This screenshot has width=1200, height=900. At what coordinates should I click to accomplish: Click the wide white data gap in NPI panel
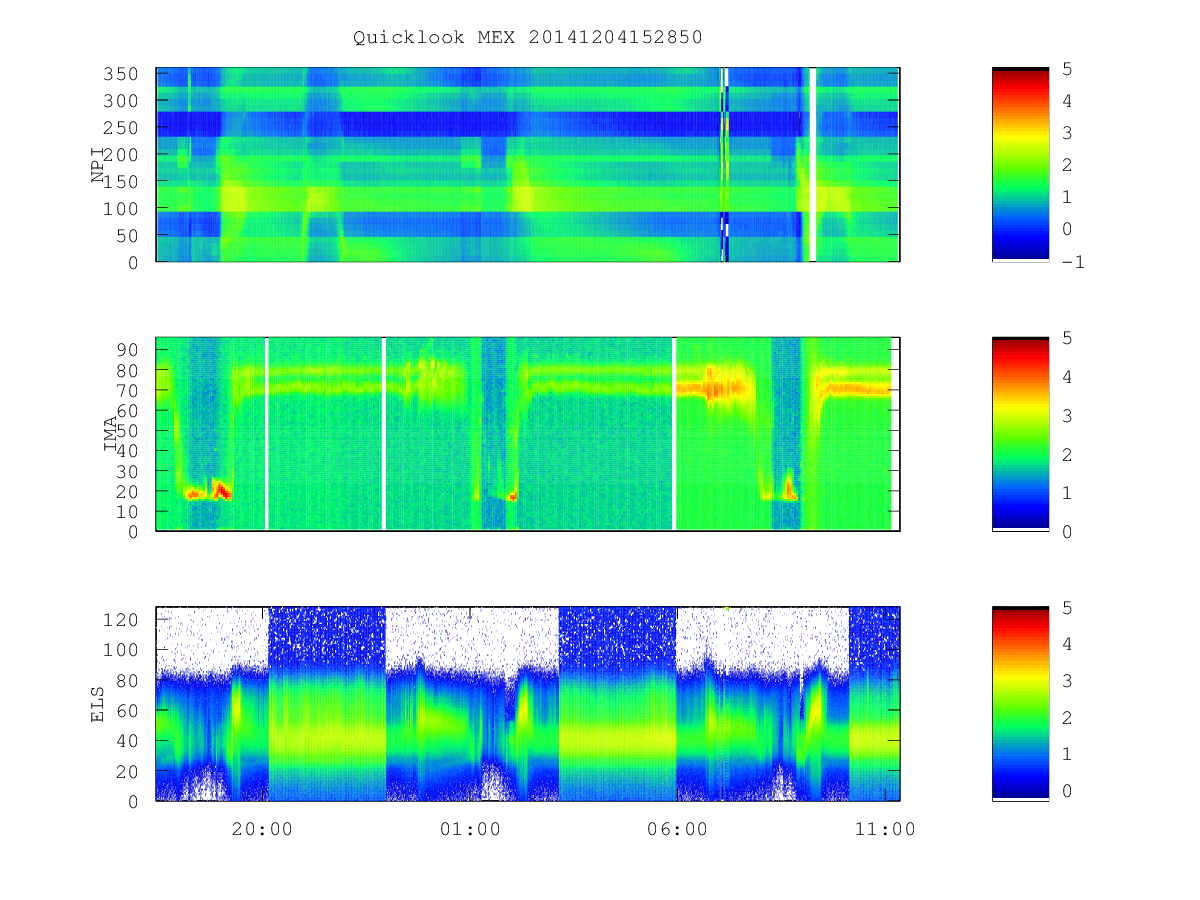(x=813, y=165)
